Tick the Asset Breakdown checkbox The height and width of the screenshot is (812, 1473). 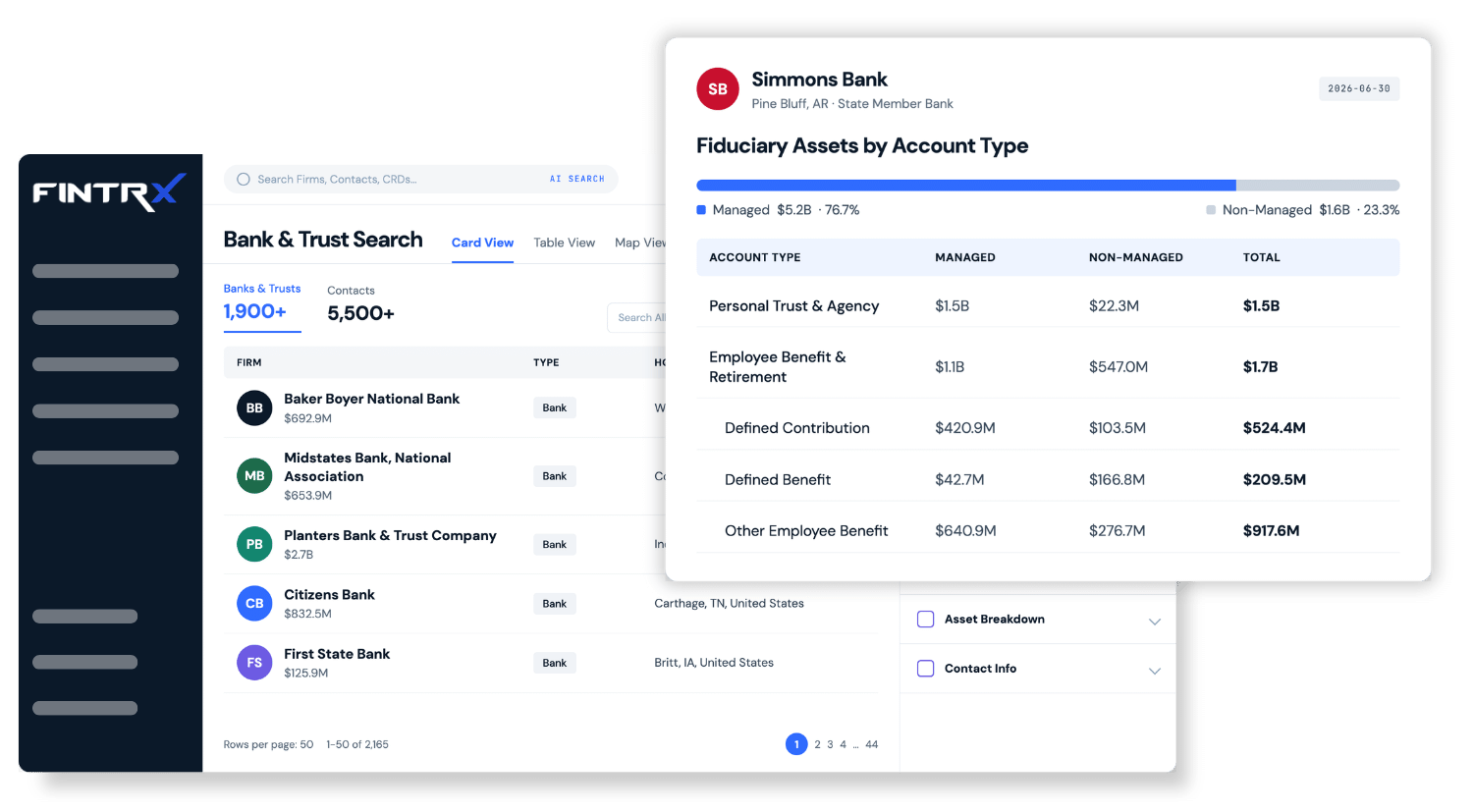[x=925, y=620]
